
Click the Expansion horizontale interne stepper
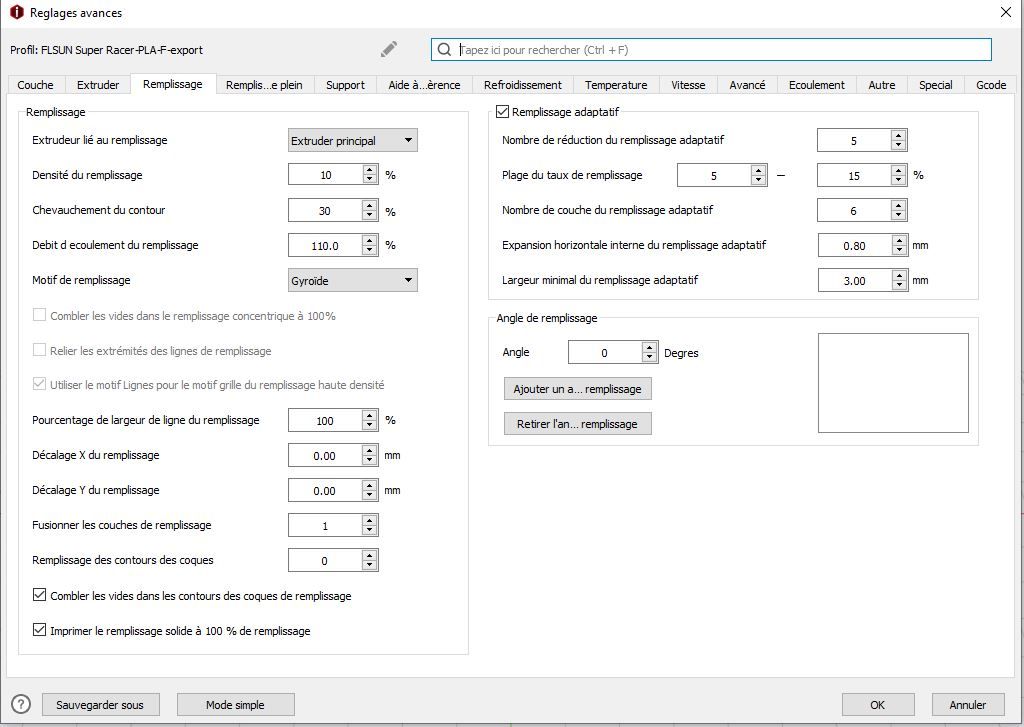pyautogui.click(x=899, y=246)
